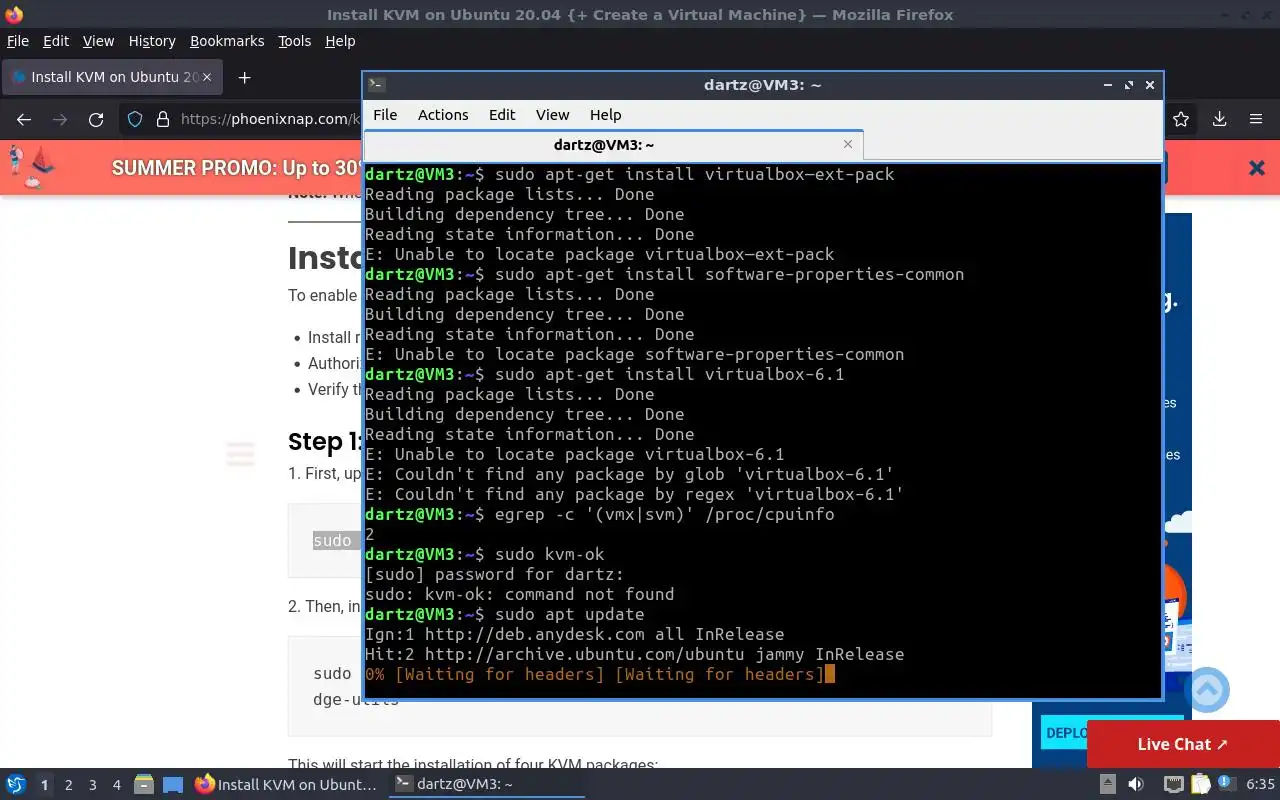Activate dartz@VM3 terminal task button
Viewport: 1280px width, 800px height.
coord(487,785)
